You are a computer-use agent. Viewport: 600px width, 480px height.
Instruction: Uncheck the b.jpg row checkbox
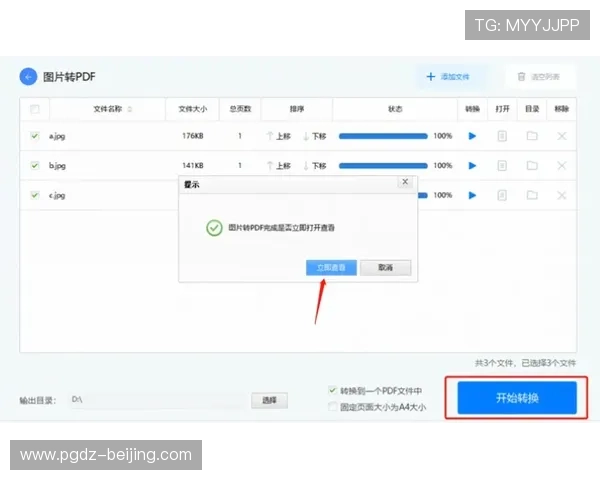click(35, 165)
